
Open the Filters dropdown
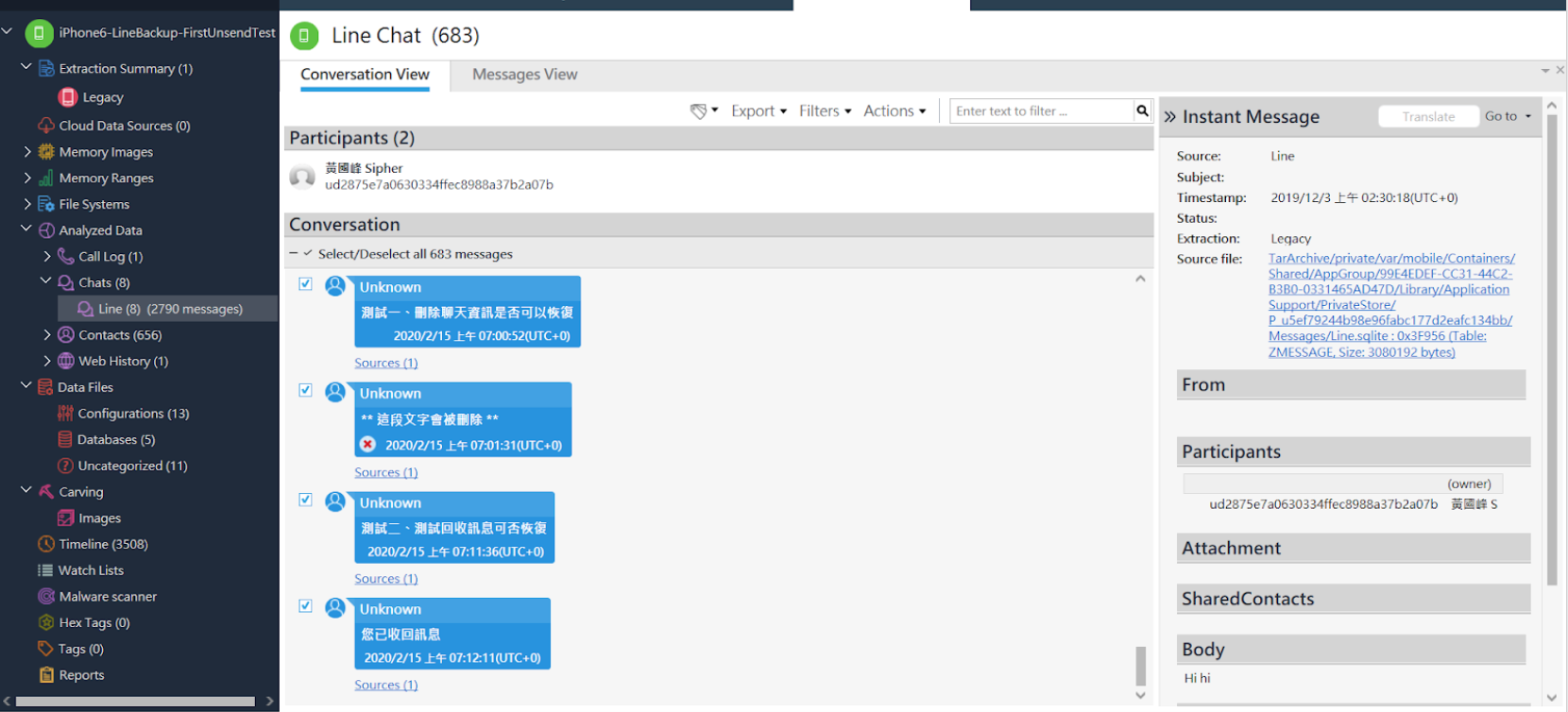point(825,111)
